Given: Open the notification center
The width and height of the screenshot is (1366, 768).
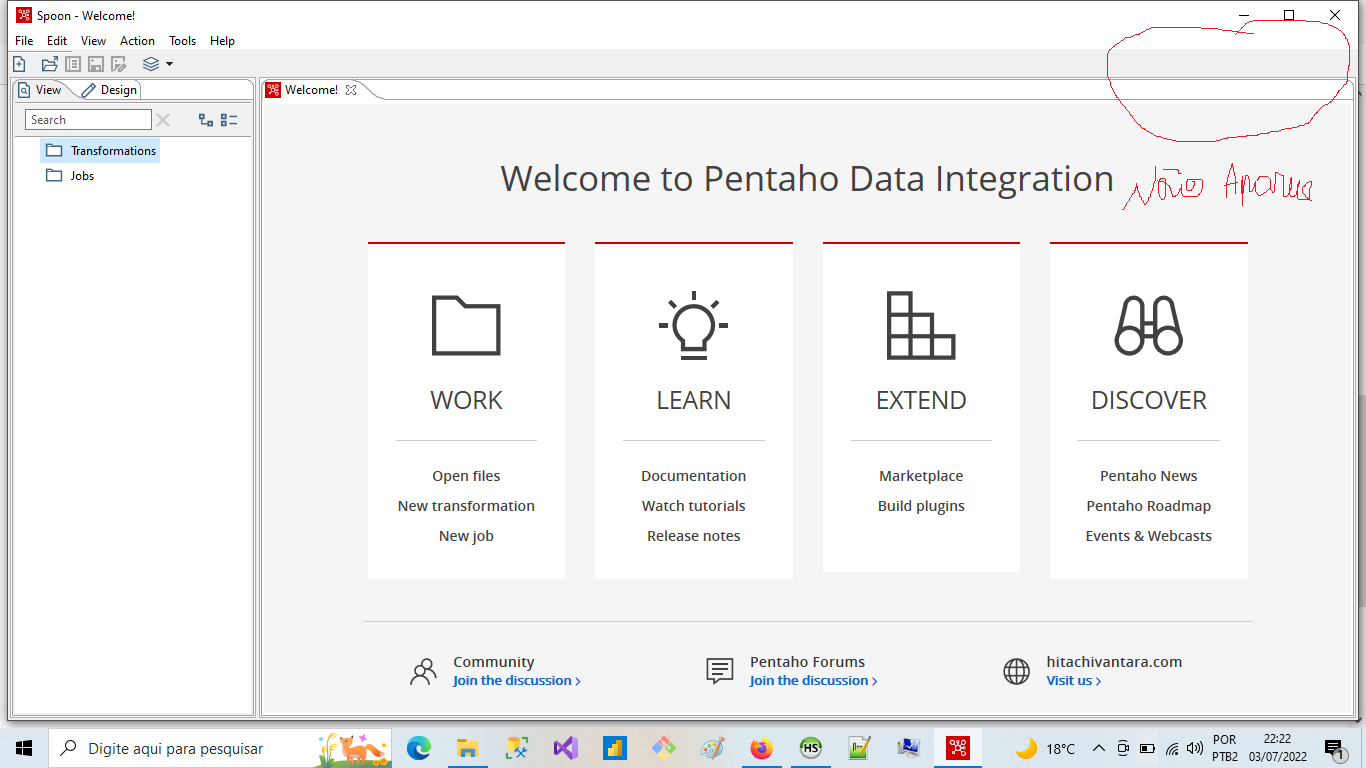Looking at the screenshot, I should [x=1334, y=749].
